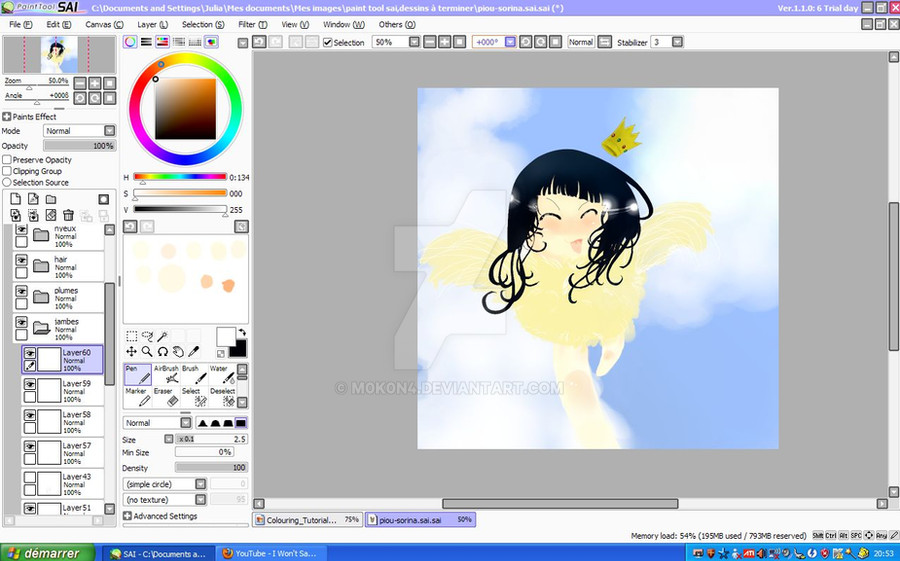Enable Preserve Opacity checkbox
900x561 pixels.
[7, 160]
